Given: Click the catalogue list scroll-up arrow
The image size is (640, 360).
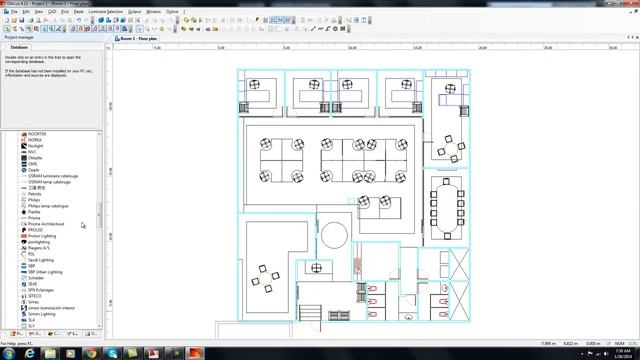Looking at the screenshot, I should tap(99, 134).
